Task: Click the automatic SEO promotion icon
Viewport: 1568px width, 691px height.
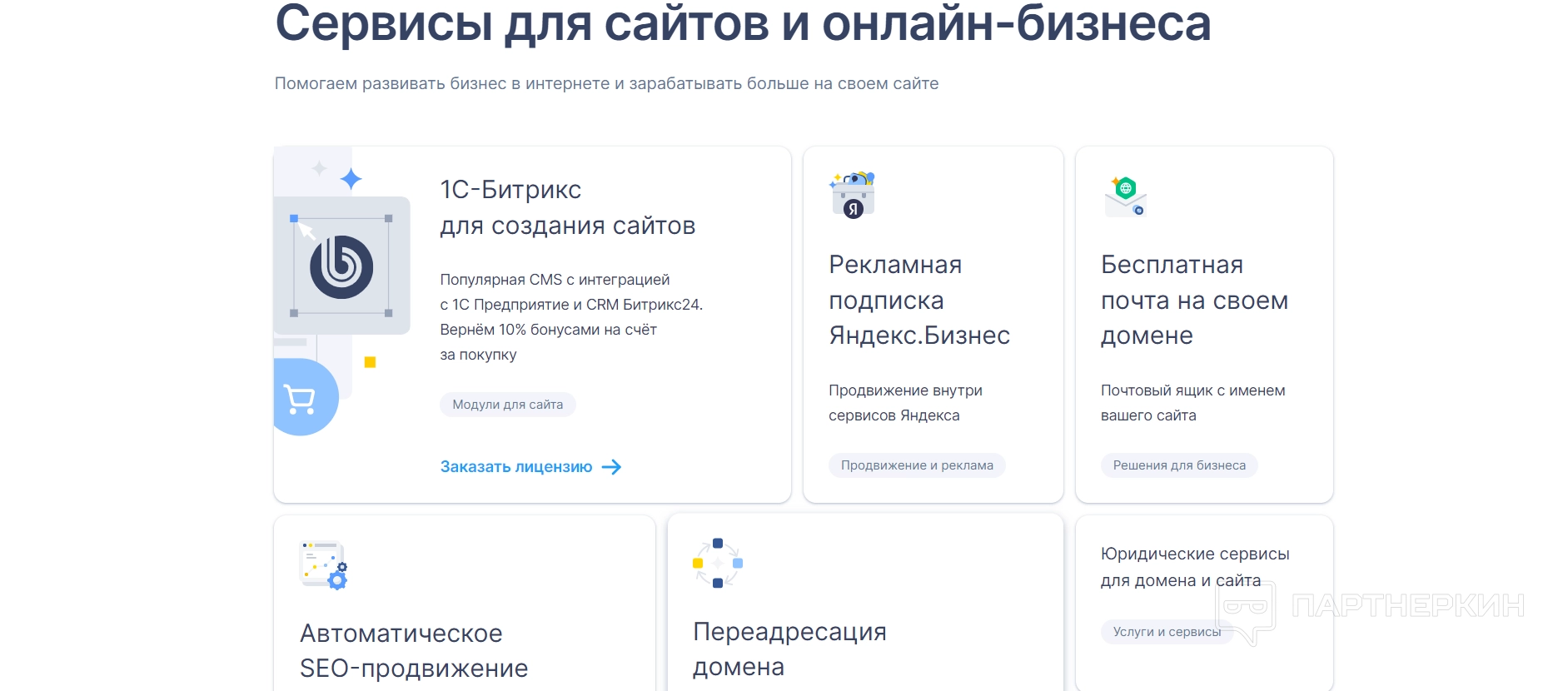Action: click(324, 564)
